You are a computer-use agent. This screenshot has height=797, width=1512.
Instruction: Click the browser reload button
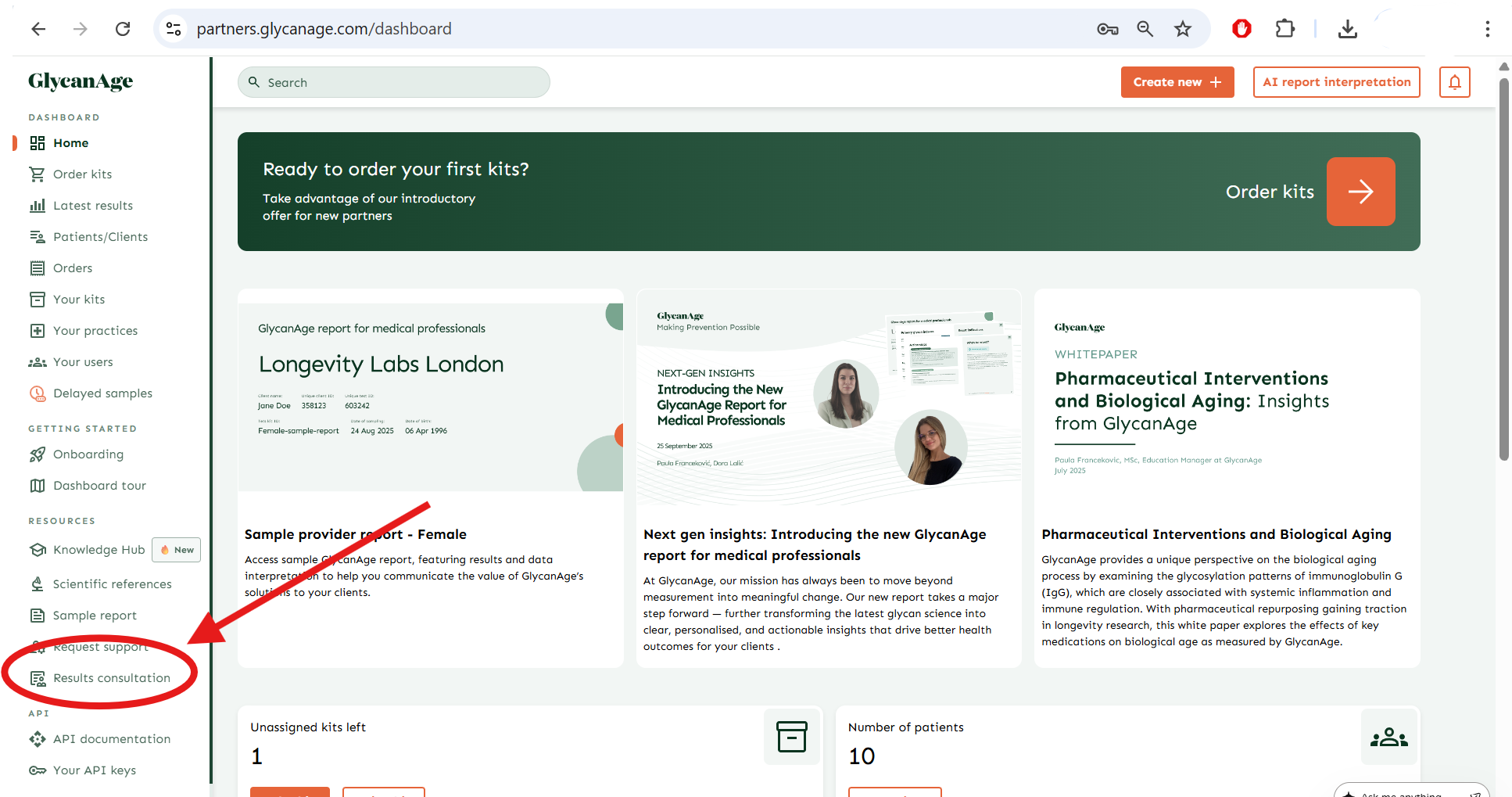(x=123, y=29)
